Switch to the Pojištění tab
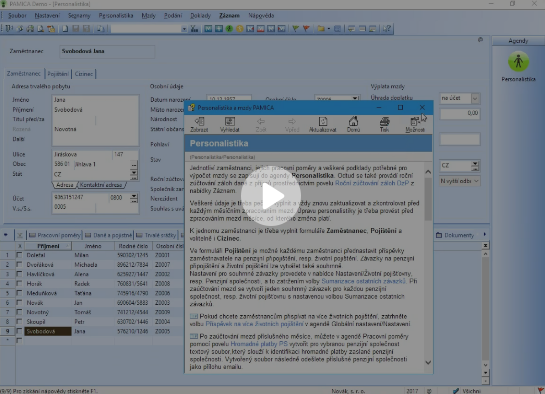545x394 pixels. coord(58,74)
